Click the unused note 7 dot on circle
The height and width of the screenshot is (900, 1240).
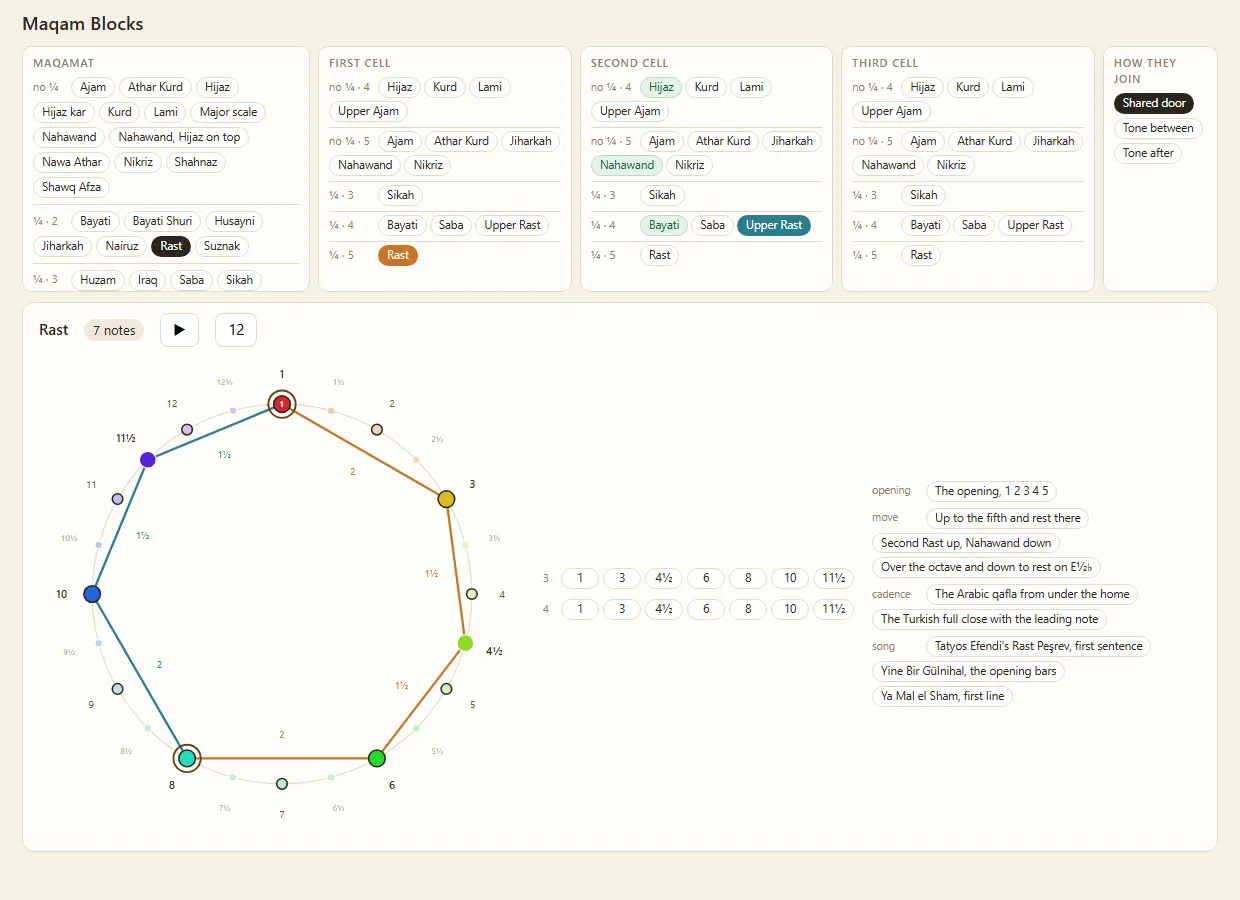pyautogui.click(x=282, y=784)
